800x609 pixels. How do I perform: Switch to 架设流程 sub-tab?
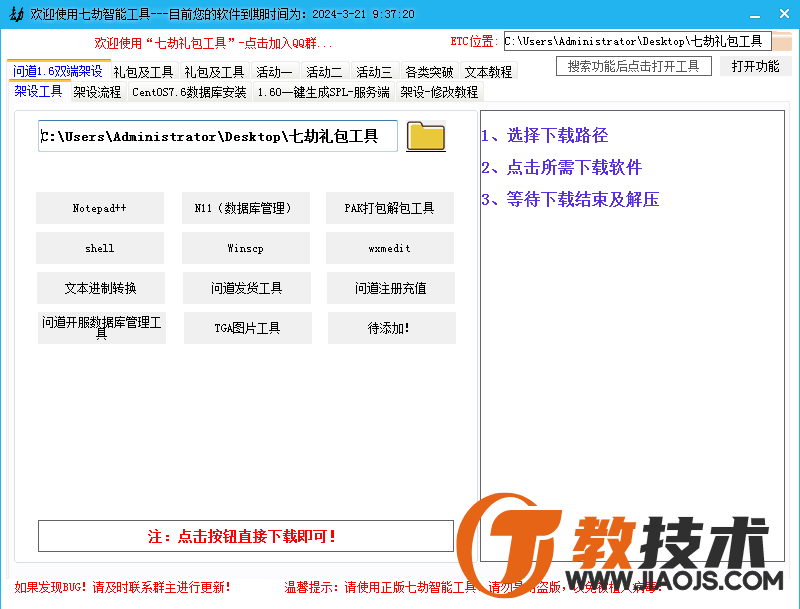97,92
